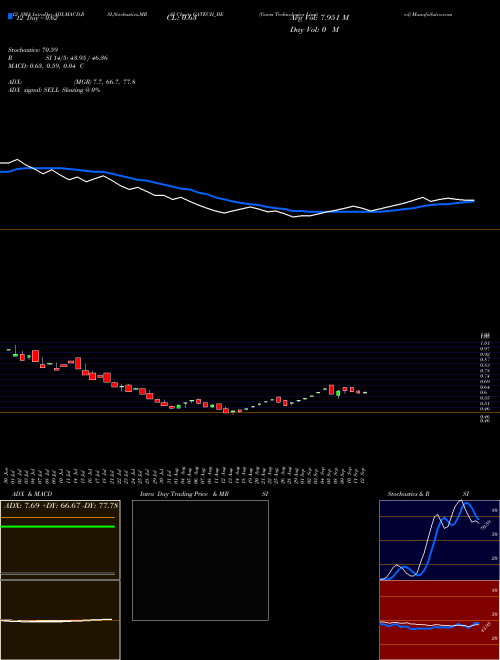Click the 'ADX: 7.69 +DY: 66.67 -DY: 77.78' readout
Image resolution: width=500 pixels, height=660 pixels.
61,505
